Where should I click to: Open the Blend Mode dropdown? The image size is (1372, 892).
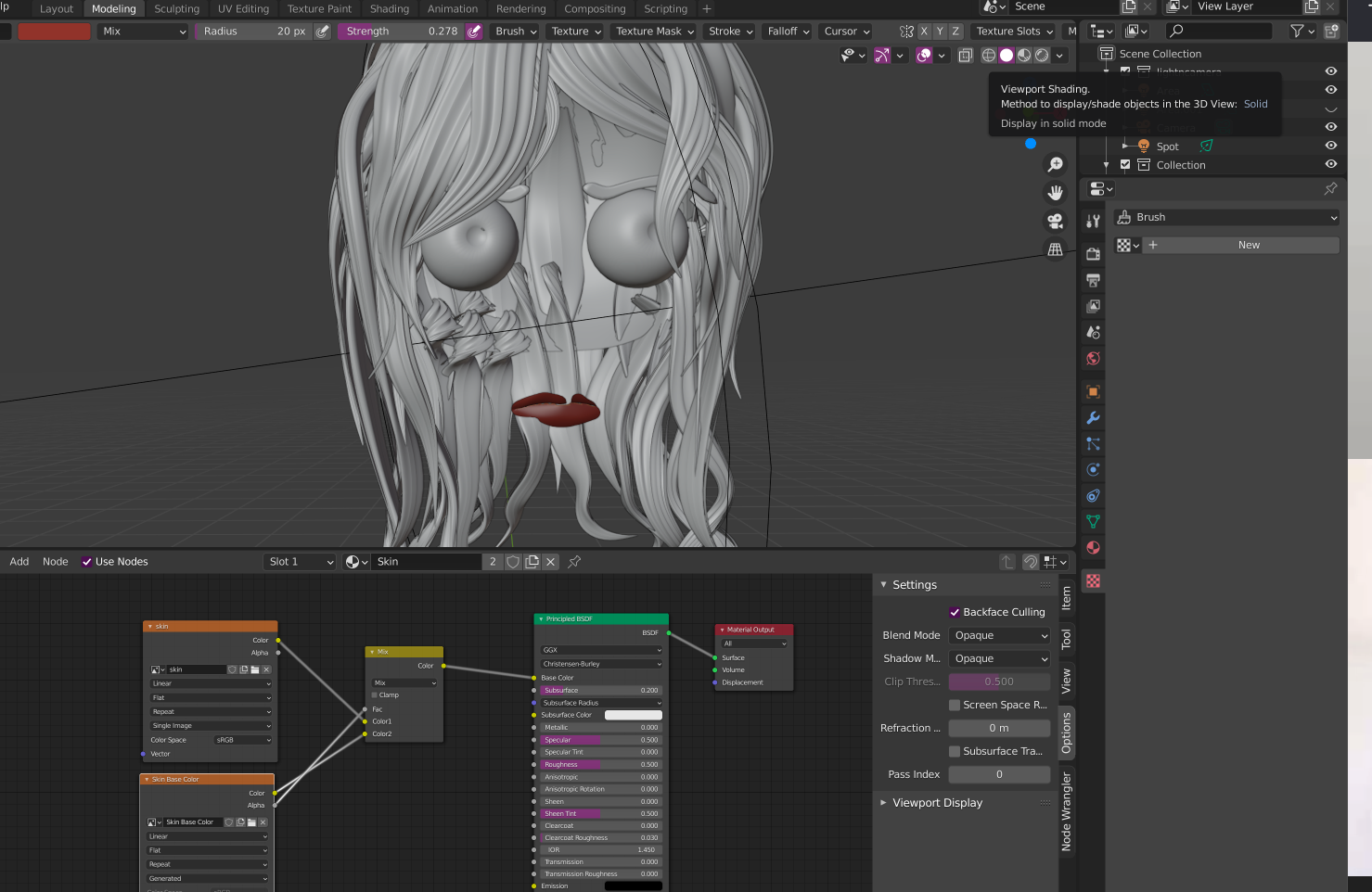pyautogui.click(x=1000, y=636)
